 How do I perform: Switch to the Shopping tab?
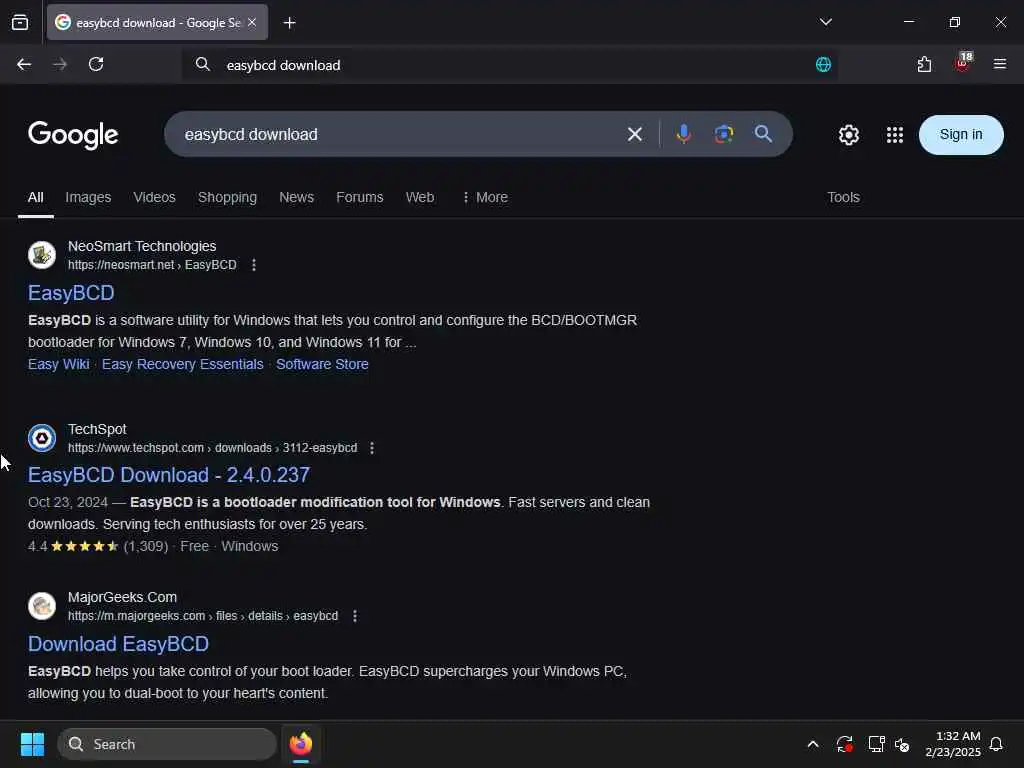coord(227,197)
